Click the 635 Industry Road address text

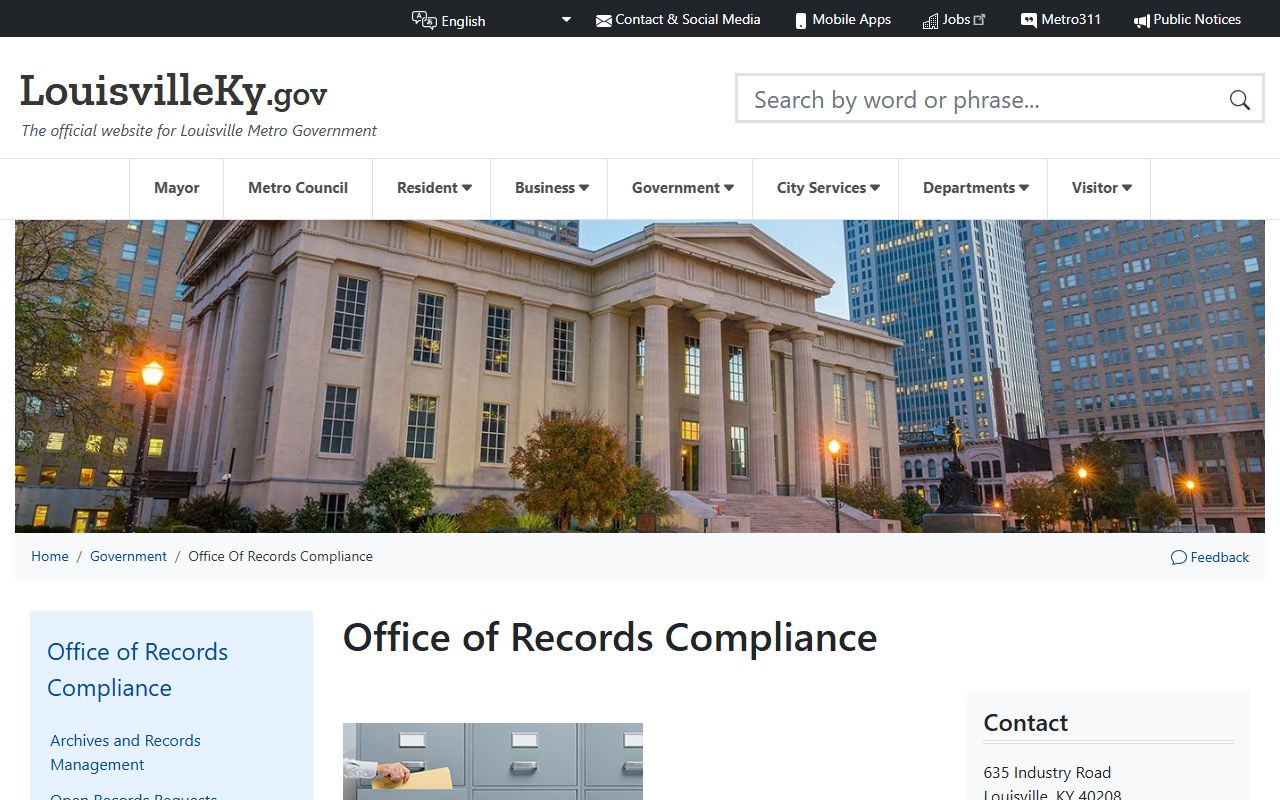pyautogui.click(x=1047, y=772)
